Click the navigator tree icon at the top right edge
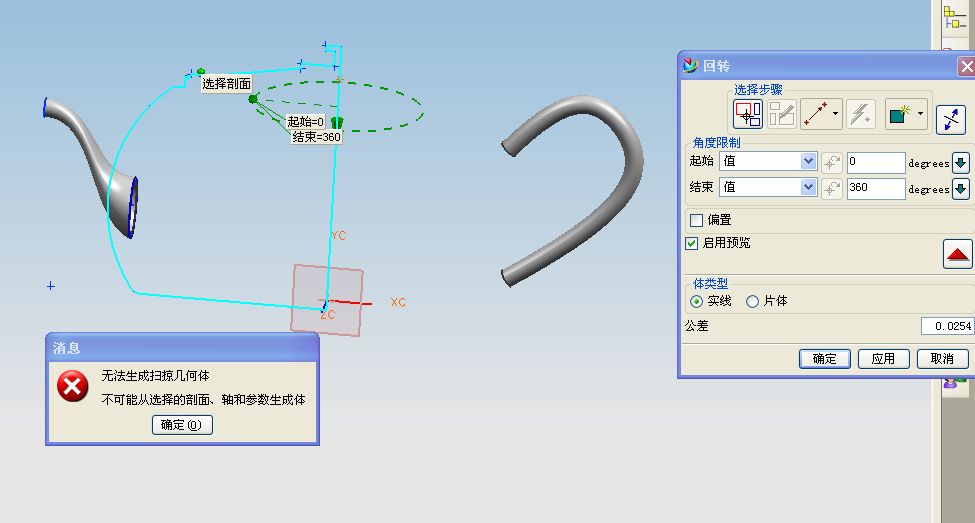This screenshot has height=523, width=975. tap(954, 17)
